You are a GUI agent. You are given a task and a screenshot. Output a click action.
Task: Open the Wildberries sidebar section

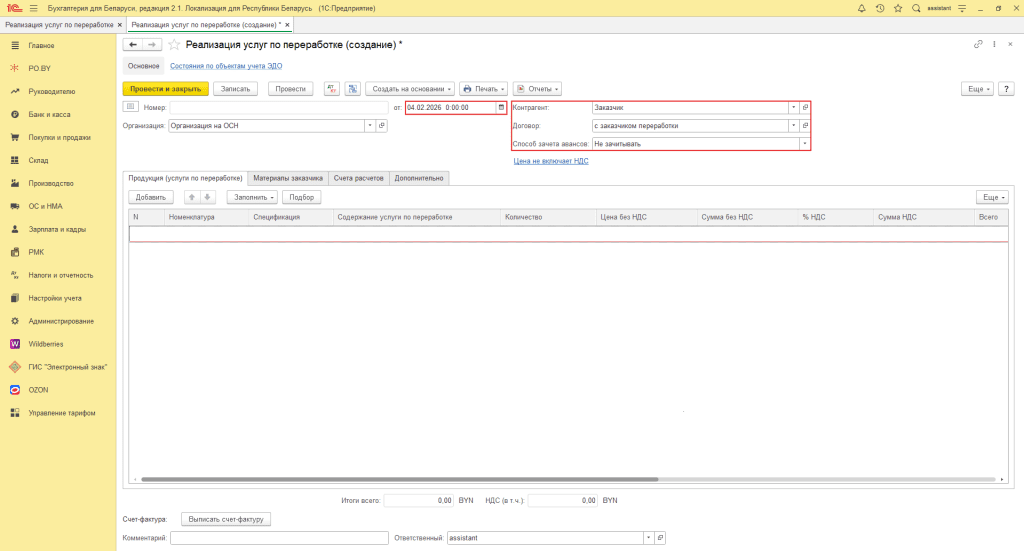tap(46, 343)
